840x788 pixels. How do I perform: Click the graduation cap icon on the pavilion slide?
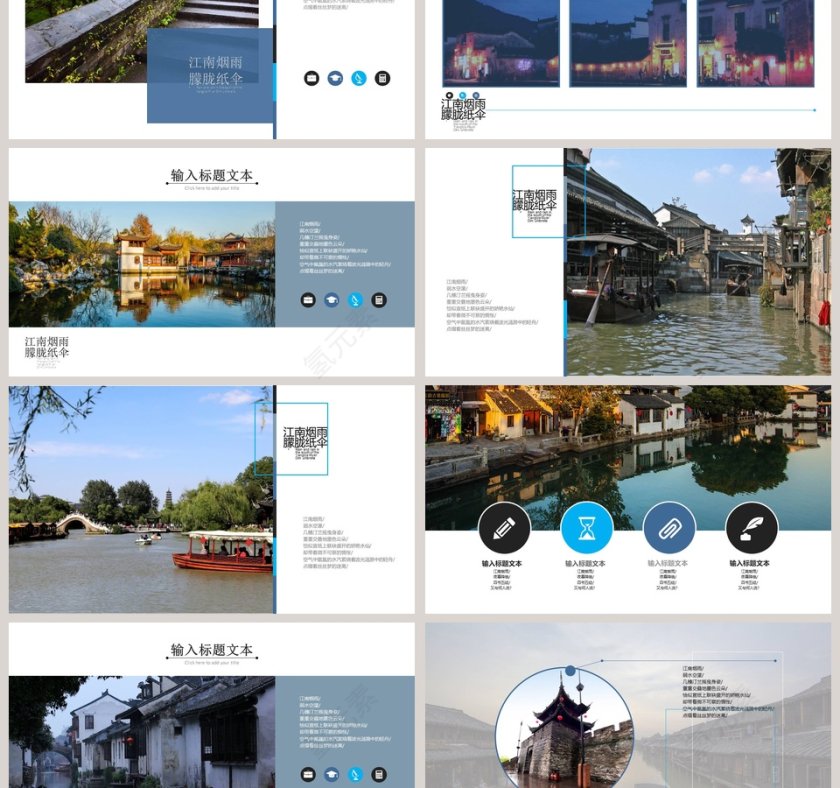point(330,298)
